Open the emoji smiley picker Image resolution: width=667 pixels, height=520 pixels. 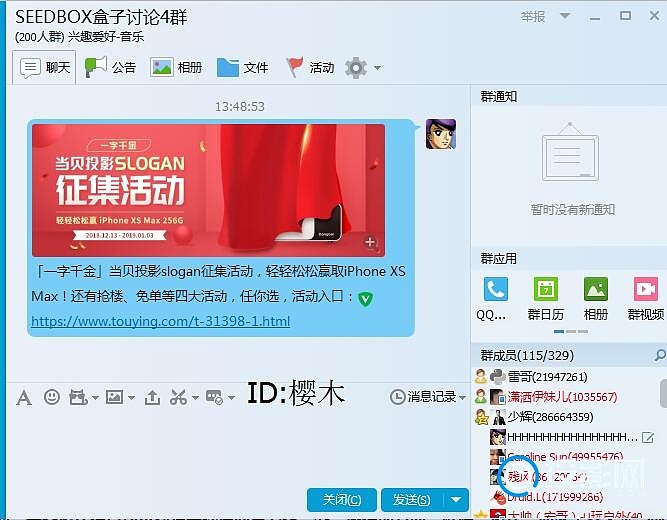(x=52, y=397)
